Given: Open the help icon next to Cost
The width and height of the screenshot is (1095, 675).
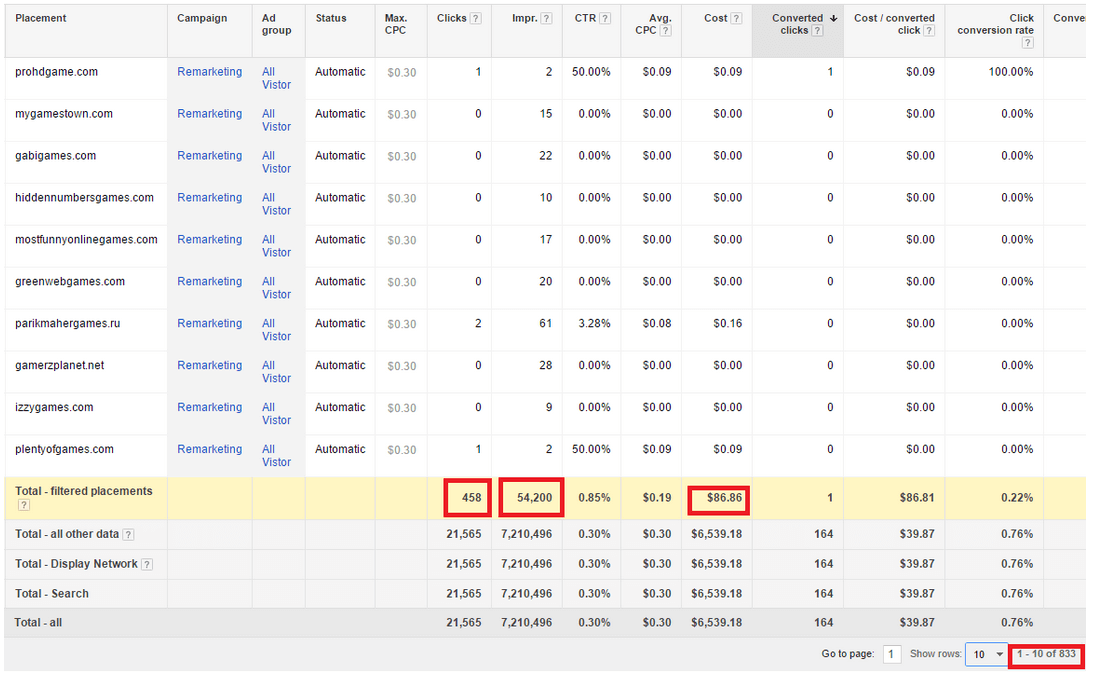Looking at the screenshot, I should tap(737, 18).
